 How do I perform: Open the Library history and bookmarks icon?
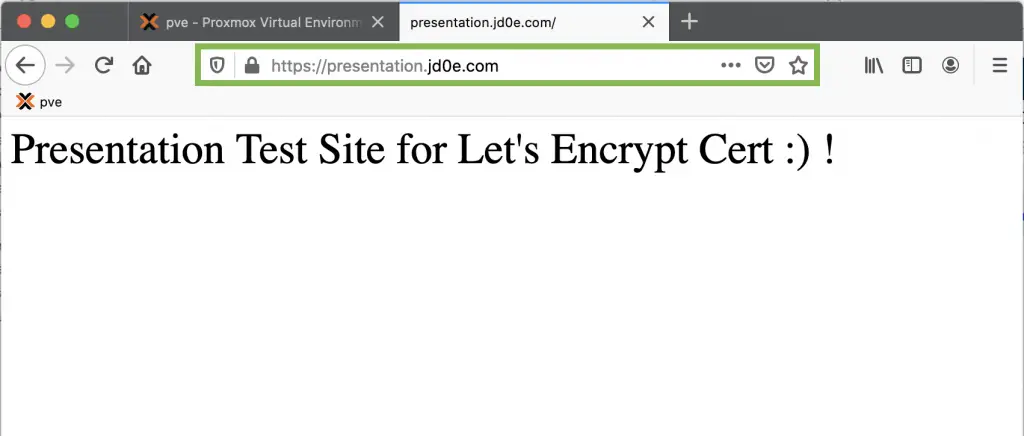[x=874, y=65]
